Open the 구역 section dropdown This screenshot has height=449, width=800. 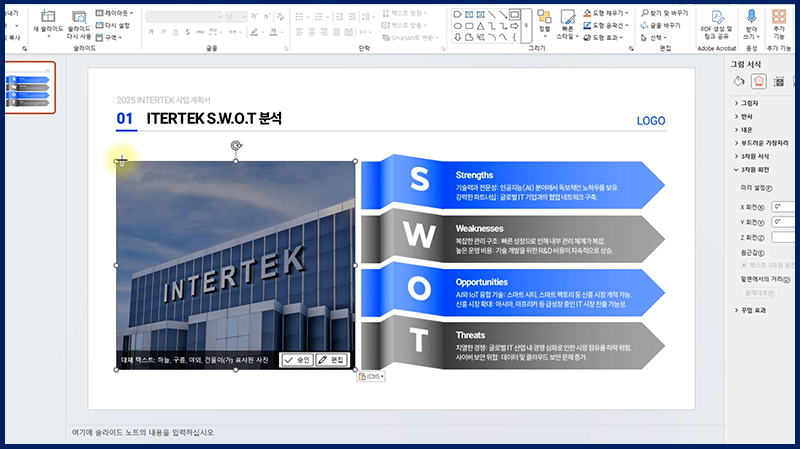pyautogui.click(x=109, y=37)
